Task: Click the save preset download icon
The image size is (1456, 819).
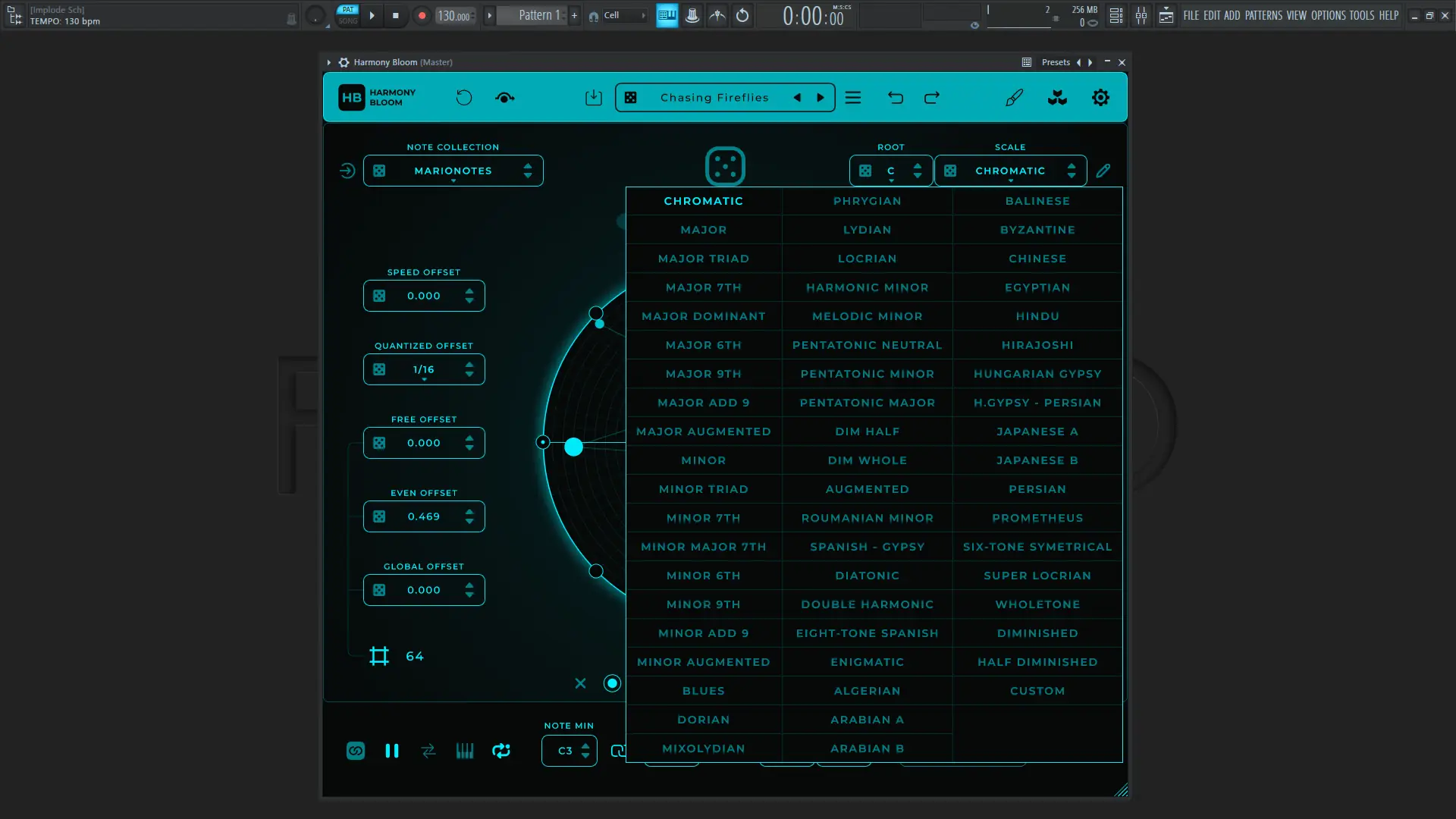Action: pos(594,98)
